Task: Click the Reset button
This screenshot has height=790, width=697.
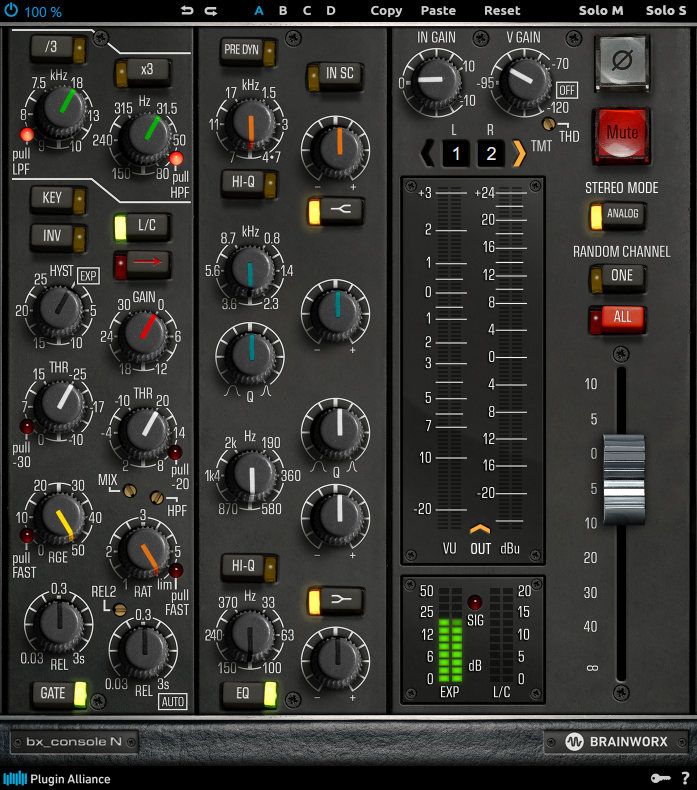Action: (x=502, y=11)
